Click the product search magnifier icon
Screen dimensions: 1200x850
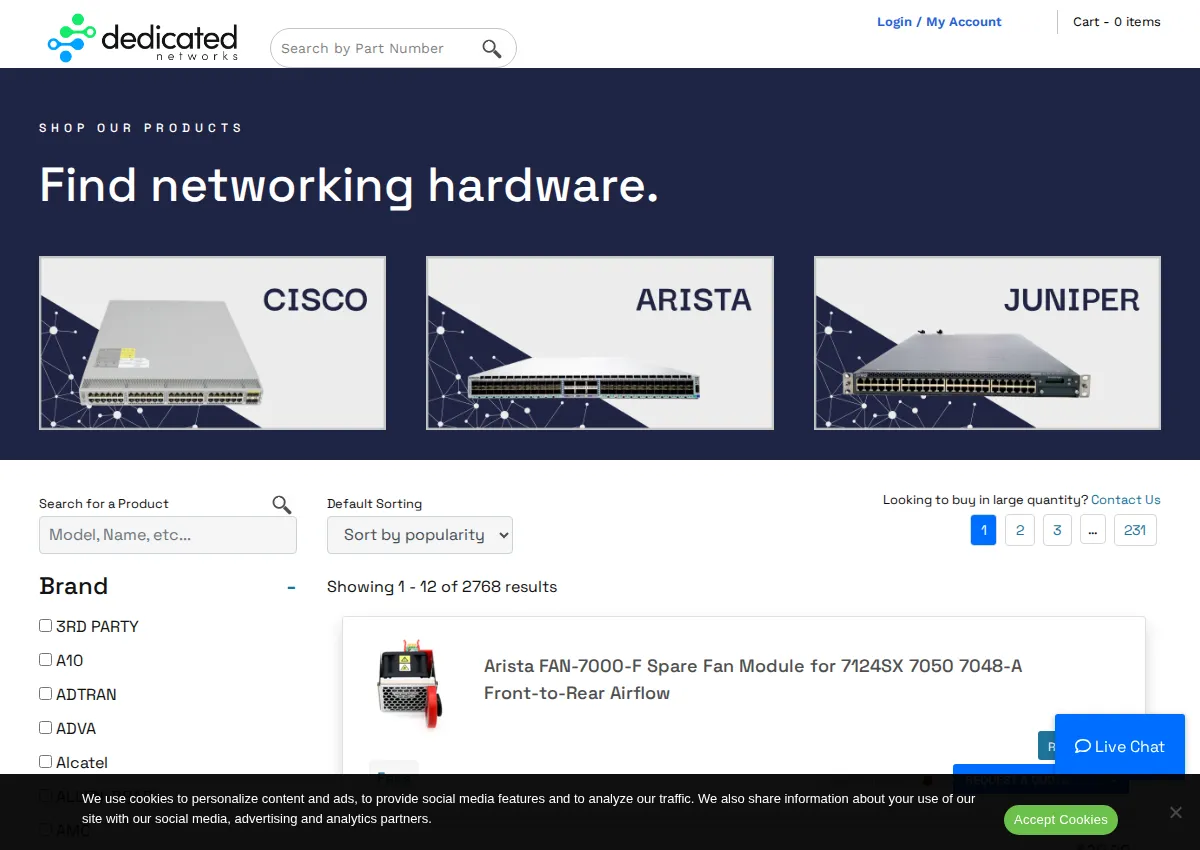[x=282, y=504]
